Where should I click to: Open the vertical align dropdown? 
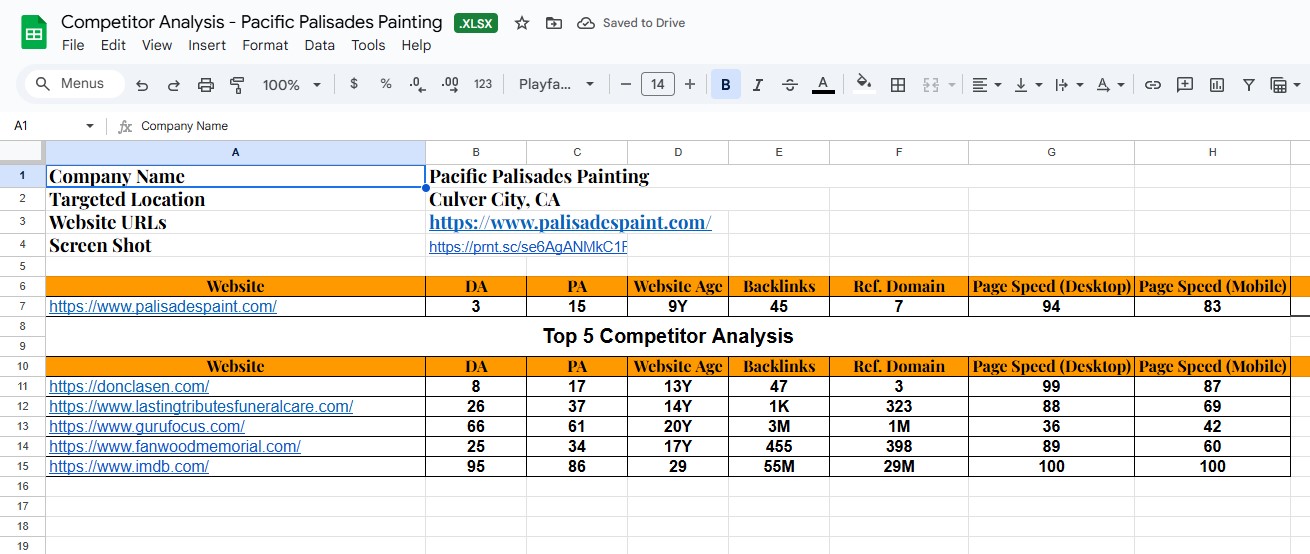1028,85
